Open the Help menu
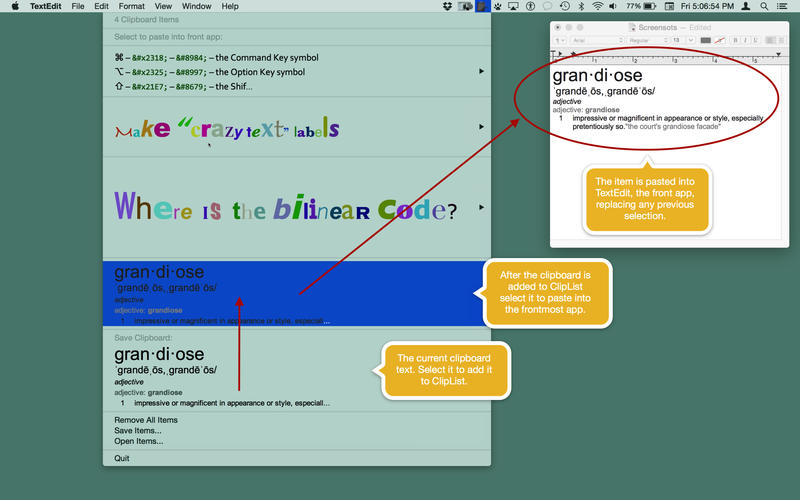 230,6
